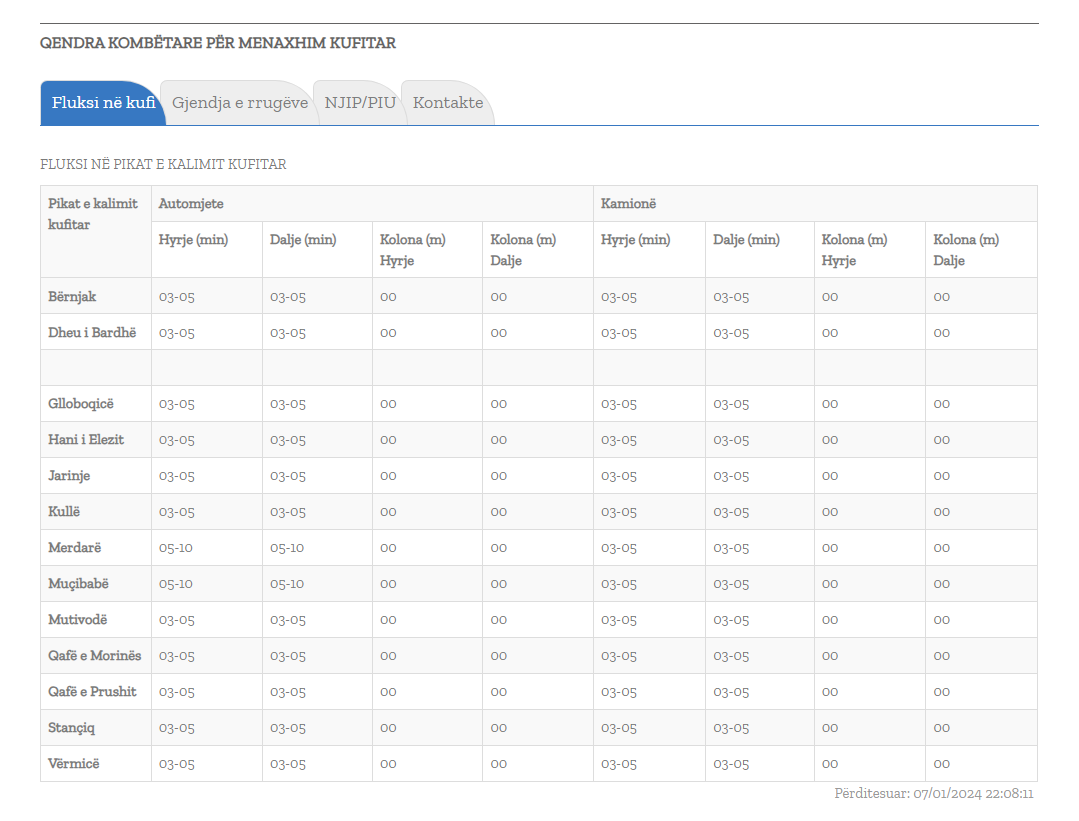Click the Pikat e kalimit kufitar header
The image size is (1079, 821).
[x=93, y=214]
